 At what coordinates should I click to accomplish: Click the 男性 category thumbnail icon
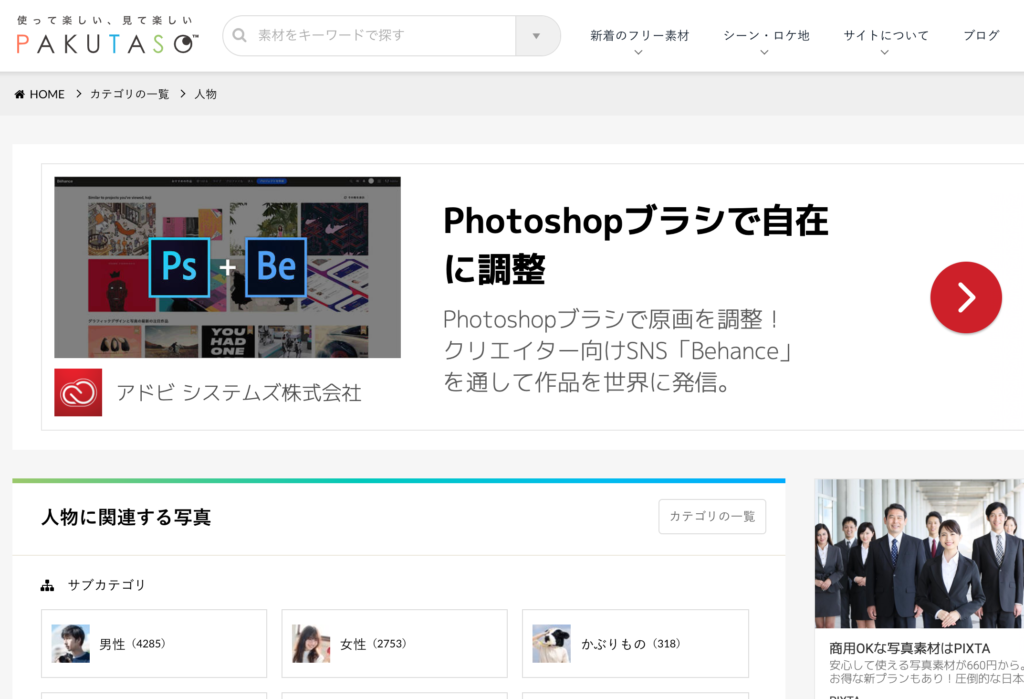point(71,644)
